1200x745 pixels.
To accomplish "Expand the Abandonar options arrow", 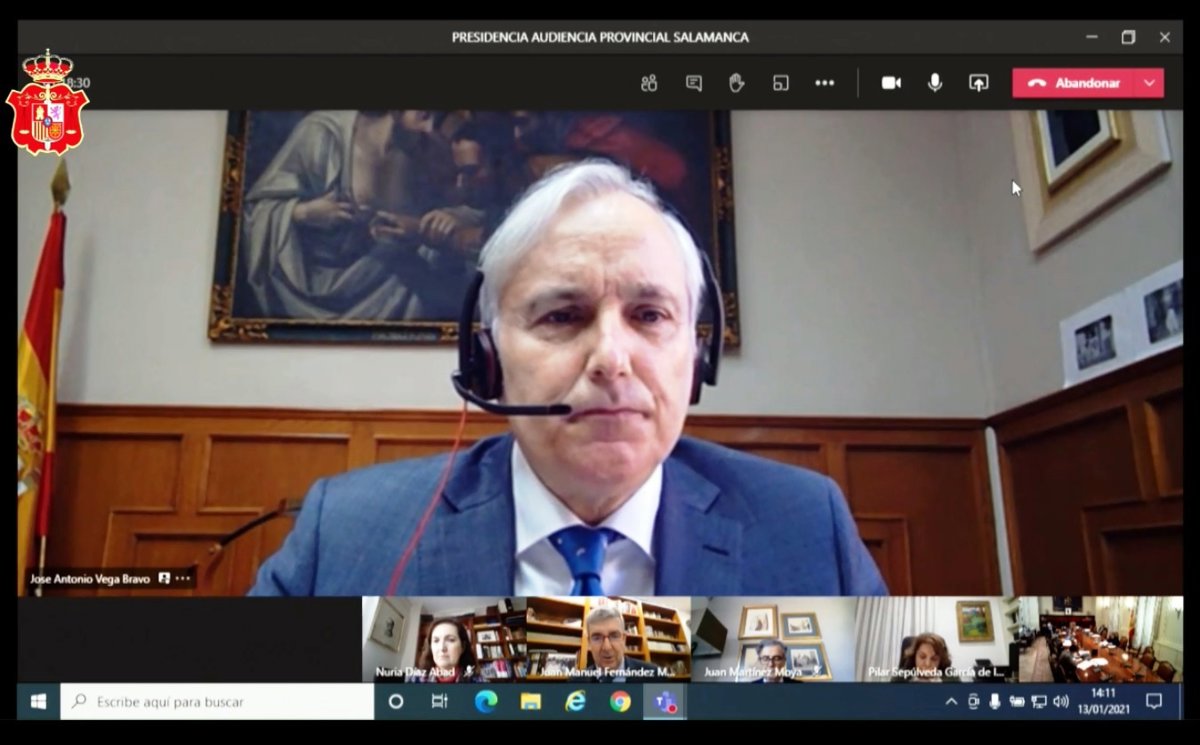I will pyautogui.click(x=1149, y=83).
